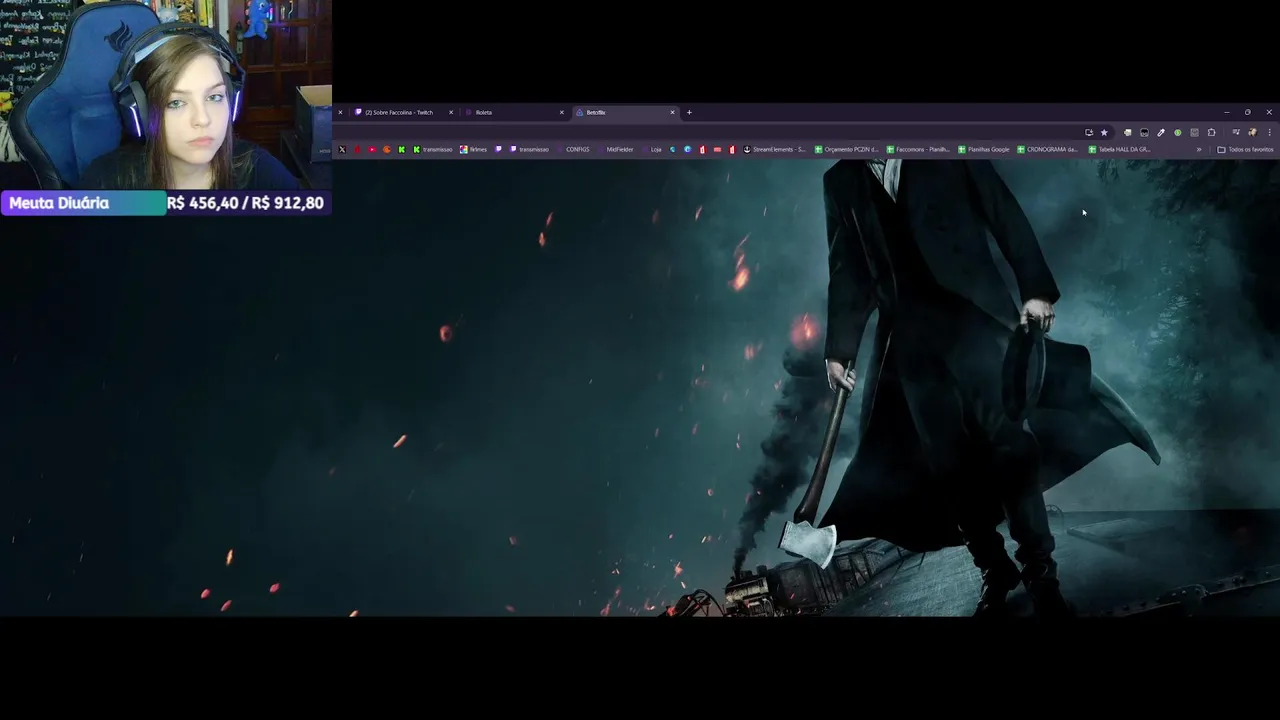Screen dimensions: 1280x720
Task: Close the Sobre Faccolina Twitch tab
Action: [450, 112]
